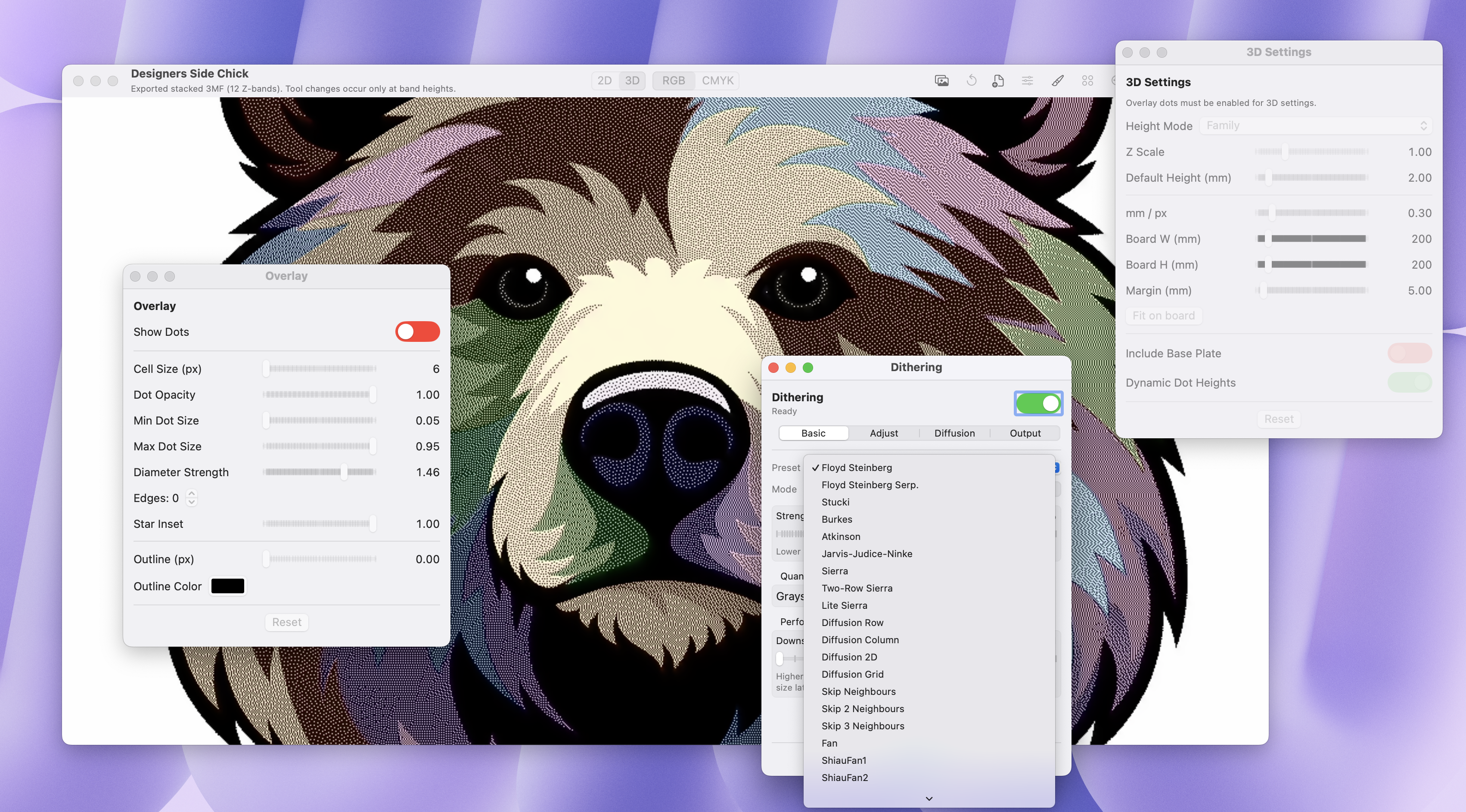This screenshot has width=1466, height=812.
Task: Turn off Dynamic Dot Heights
Action: [1410, 382]
